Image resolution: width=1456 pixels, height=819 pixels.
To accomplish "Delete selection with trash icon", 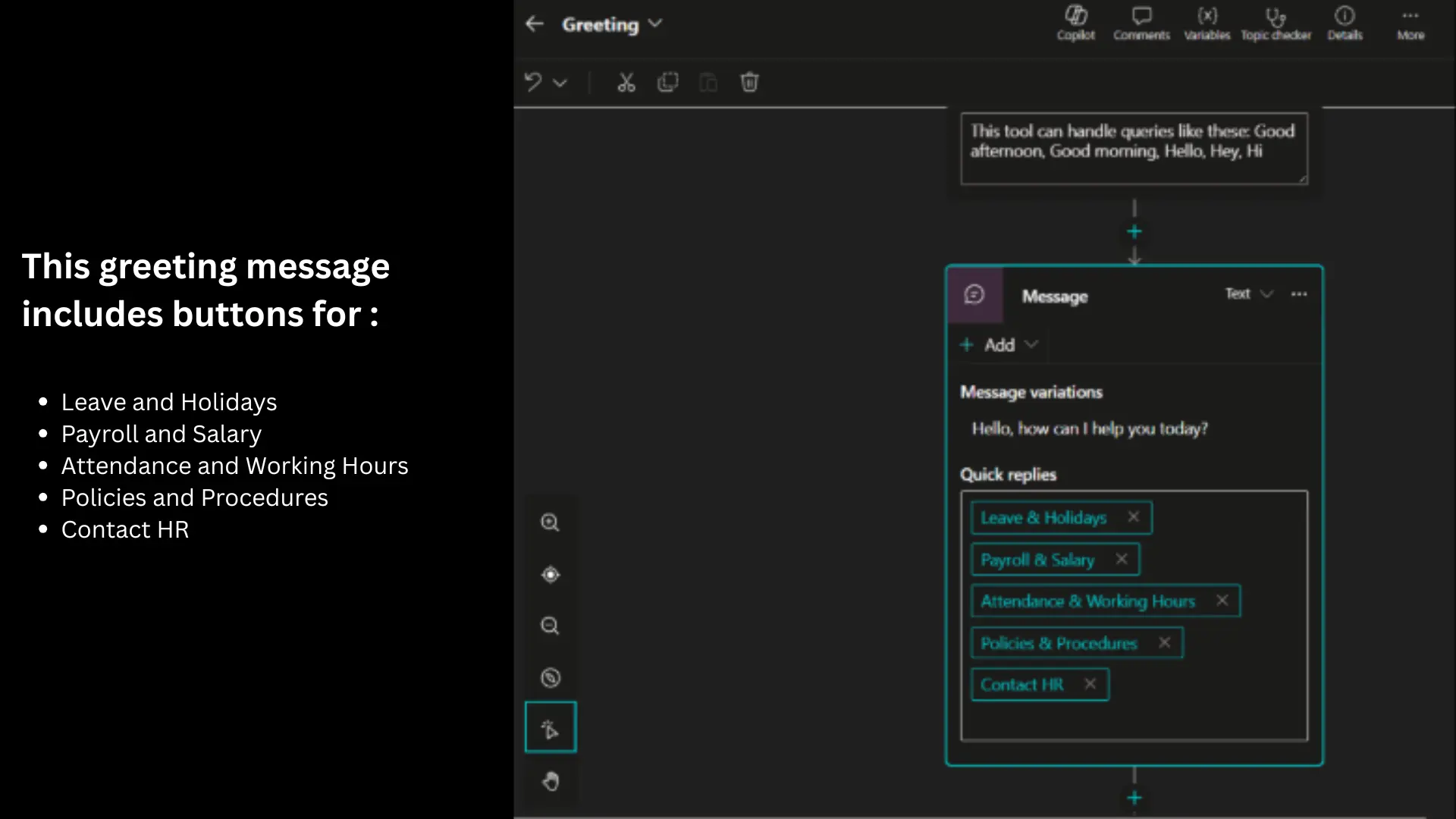I will (749, 83).
